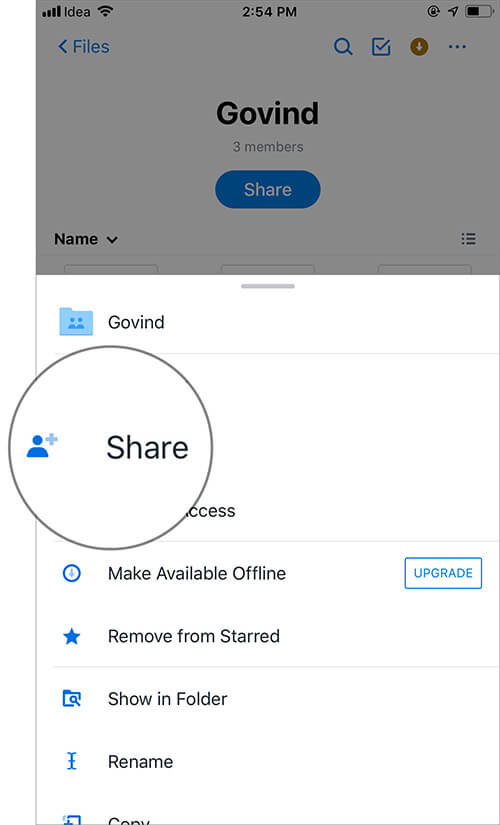
Task: Click the UPGRADE button
Action: [x=443, y=573]
